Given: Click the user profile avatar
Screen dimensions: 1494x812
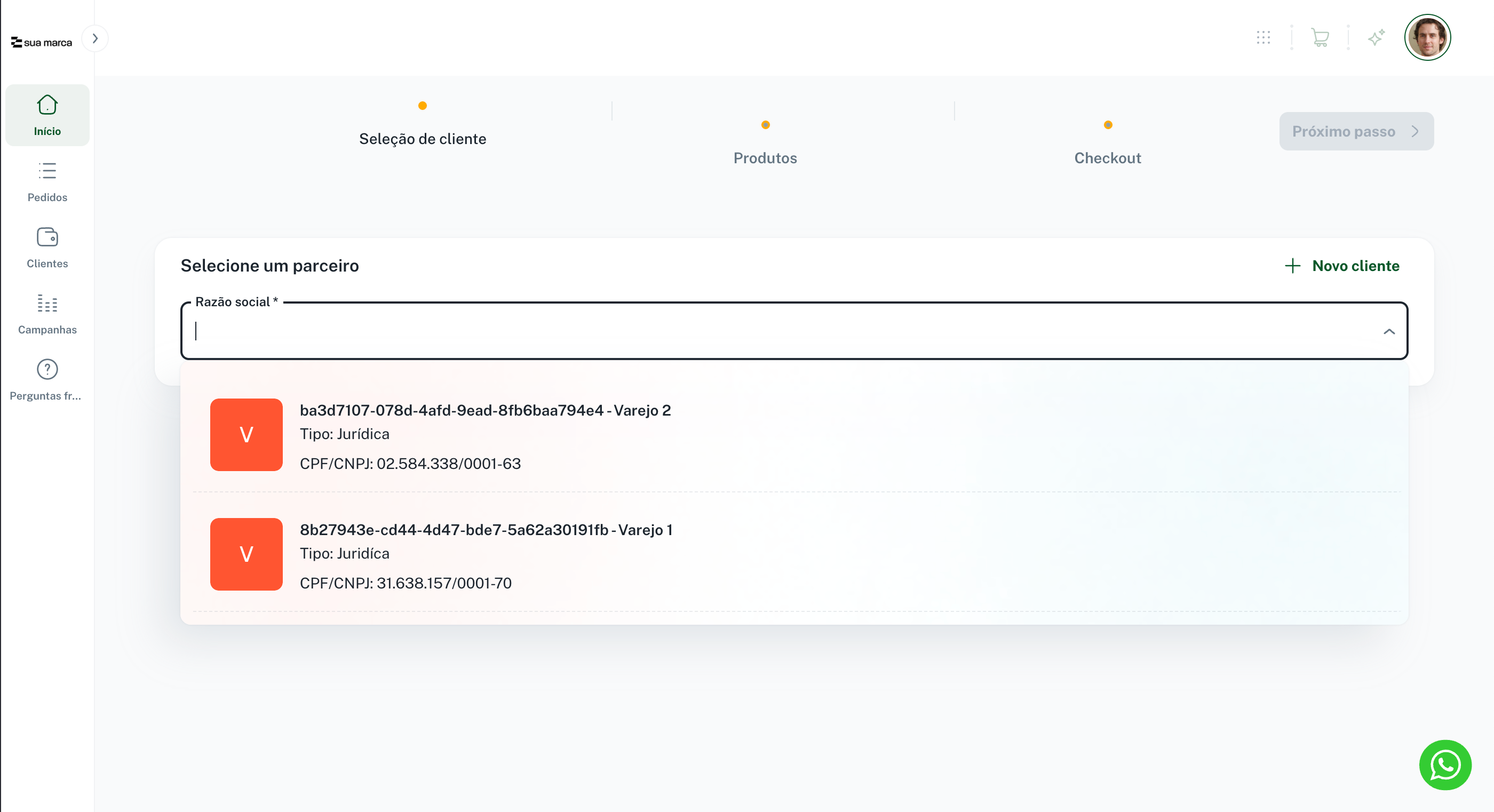Looking at the screenshot, I should (1427, 38).
